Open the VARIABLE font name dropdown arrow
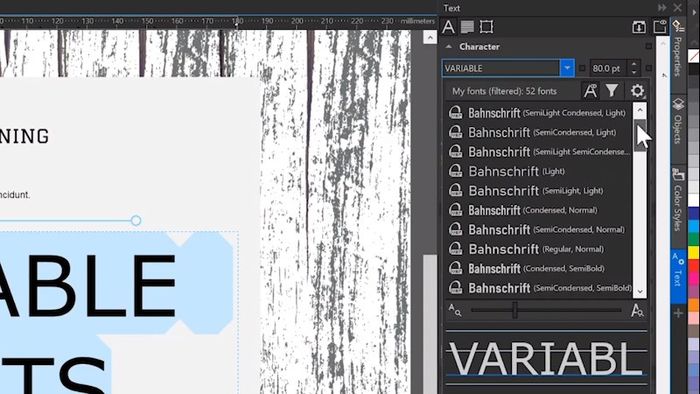700x394 pixels. click(x=567, y=68)
